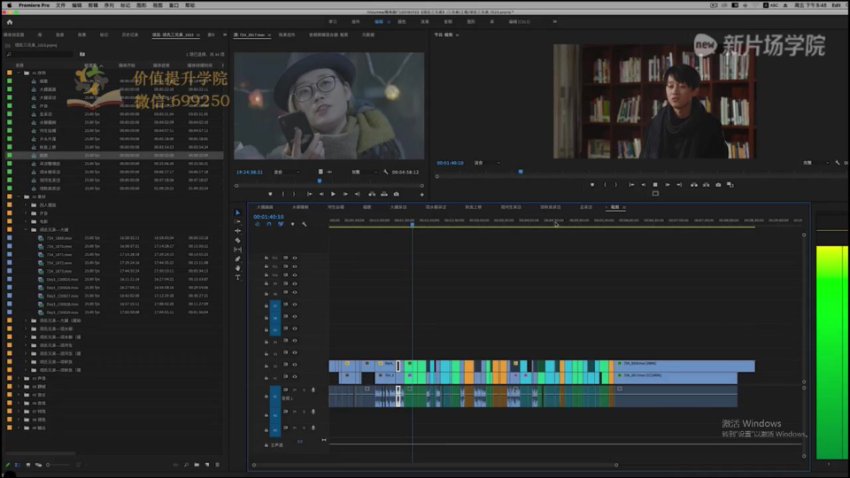
Task: Select the Hand tool in tools panel
Action: (x=237, y=267)
